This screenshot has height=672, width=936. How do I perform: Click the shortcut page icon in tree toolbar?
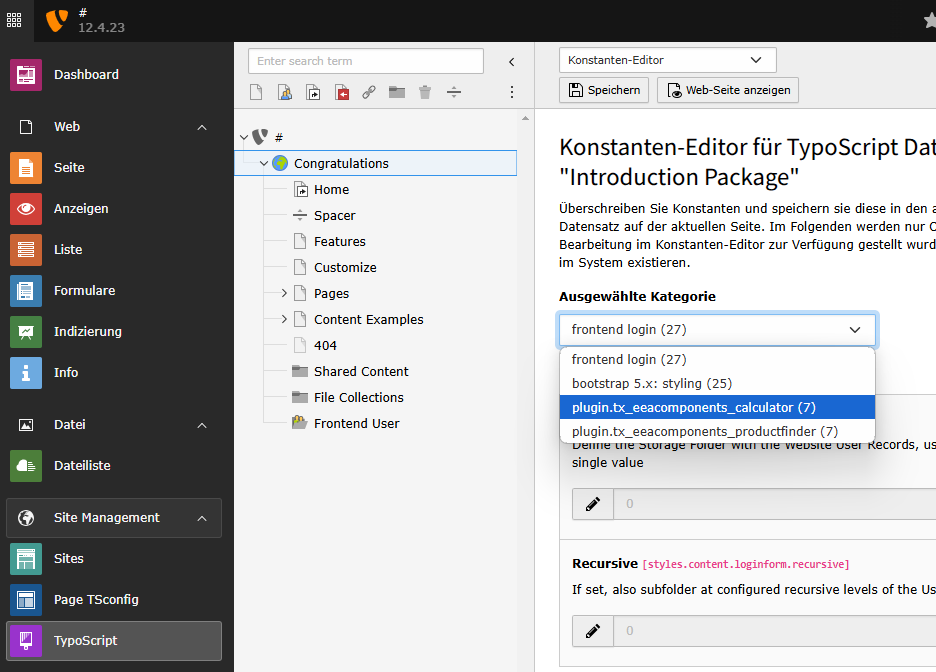coord(313,92)
